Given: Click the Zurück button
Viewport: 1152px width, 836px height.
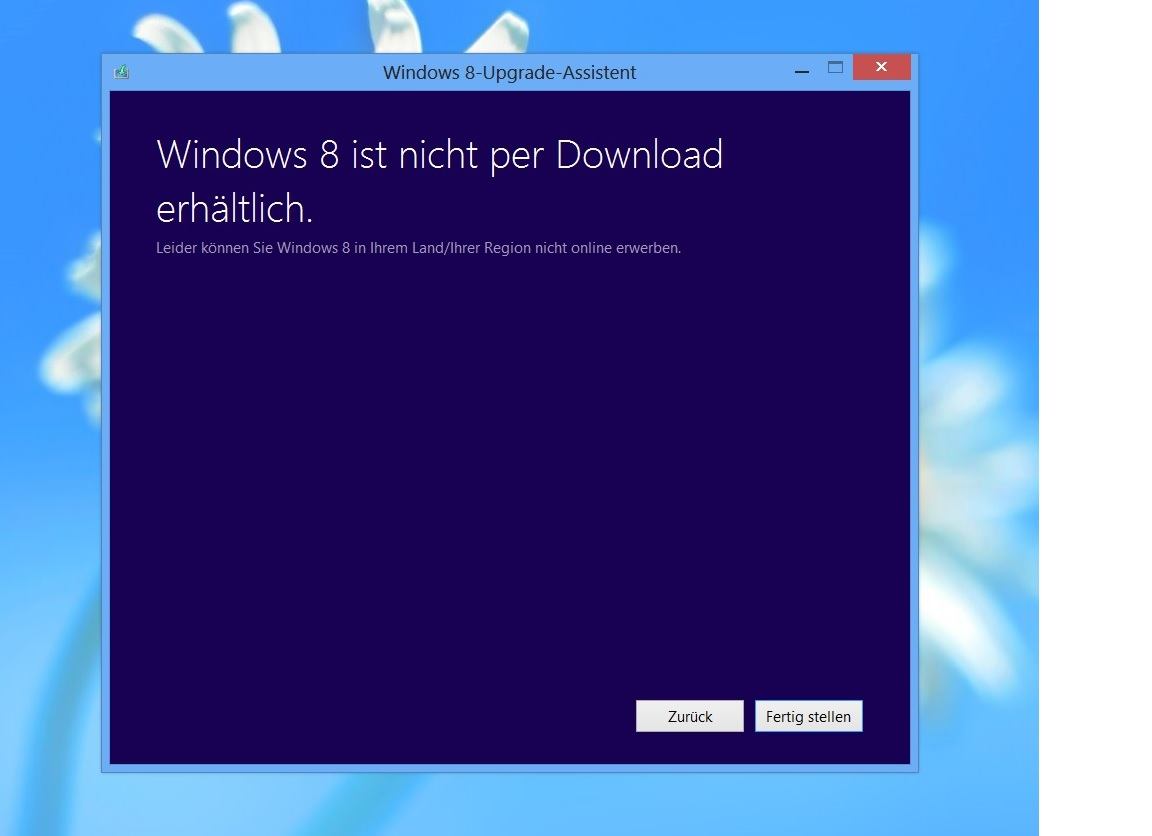Looking at the screenshot, I should pos(689,716).
